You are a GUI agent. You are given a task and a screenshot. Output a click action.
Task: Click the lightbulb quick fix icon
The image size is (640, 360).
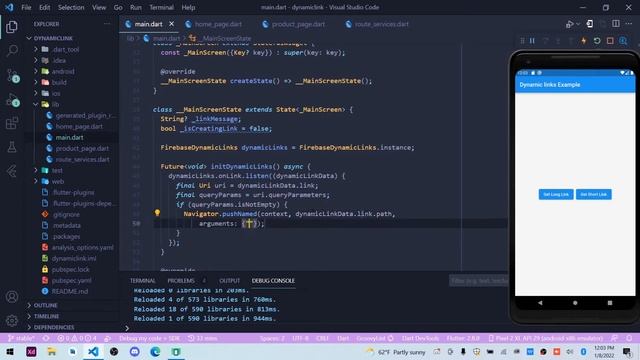(x=157, y=213)
